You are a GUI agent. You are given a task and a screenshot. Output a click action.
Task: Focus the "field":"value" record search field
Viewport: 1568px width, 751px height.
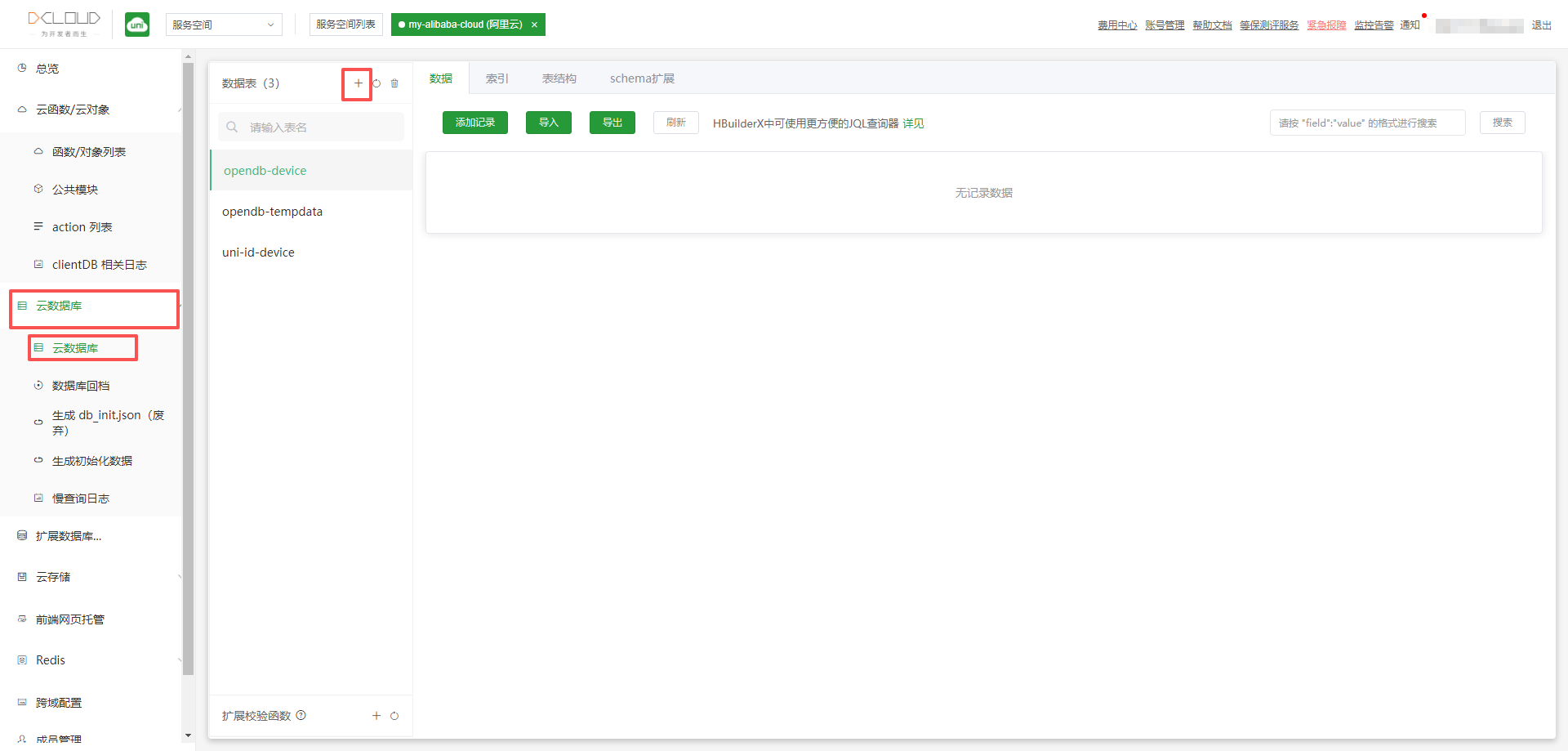[1368, 123]
